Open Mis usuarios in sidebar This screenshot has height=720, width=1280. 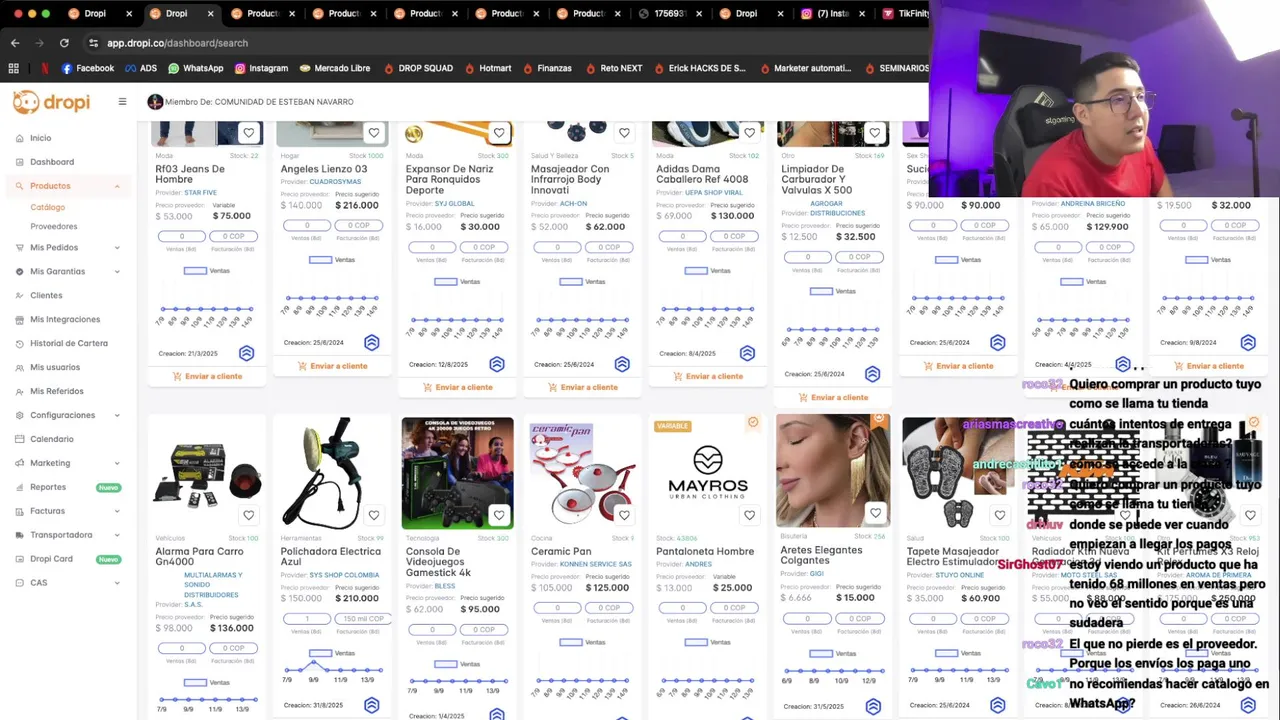(x=55, y=367)
